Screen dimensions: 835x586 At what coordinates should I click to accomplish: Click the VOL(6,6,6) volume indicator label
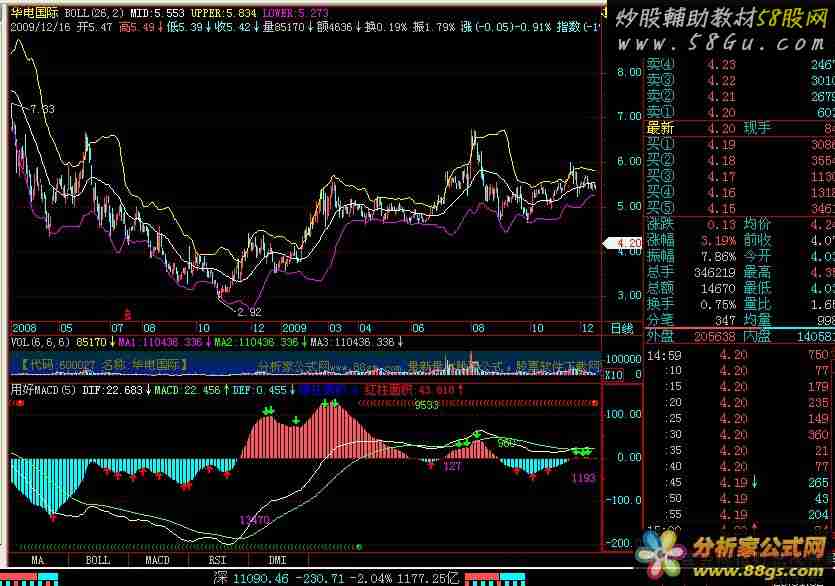pyautogui.click(x=40, y=342)
